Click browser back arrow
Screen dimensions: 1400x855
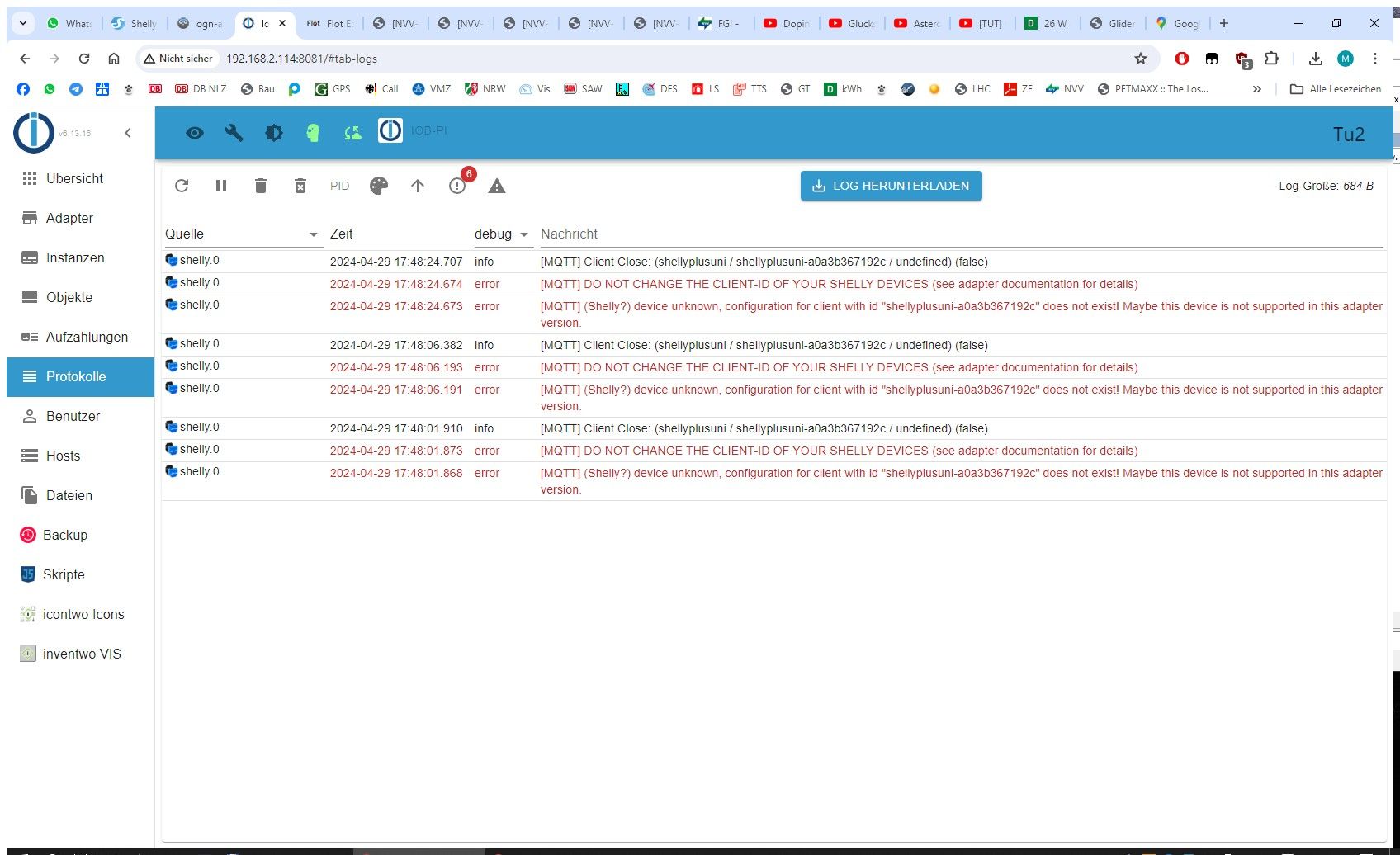pyautogui.click(x=25, y=59)
